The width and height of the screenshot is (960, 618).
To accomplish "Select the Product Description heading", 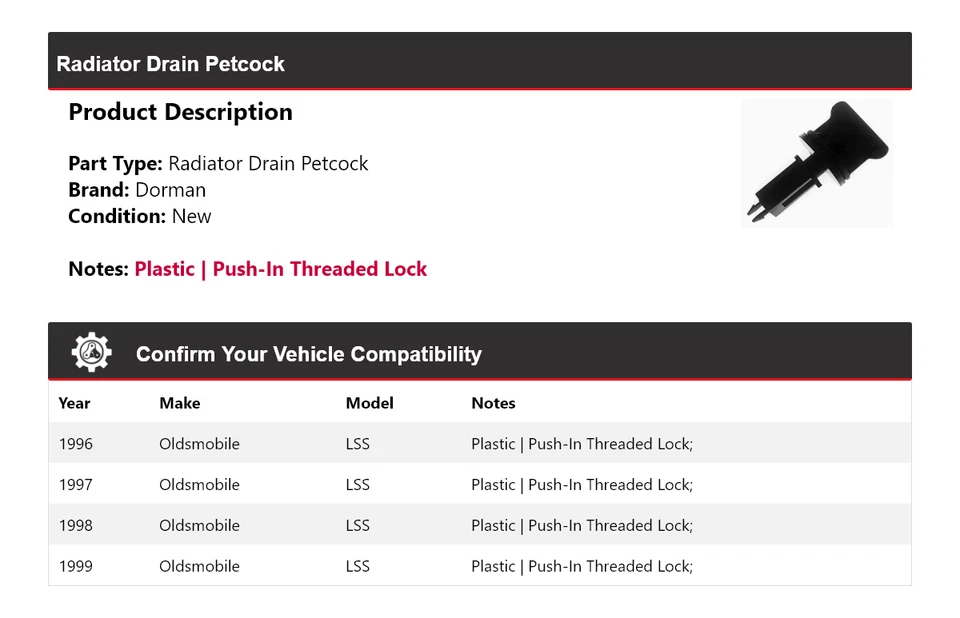I will coord(180,112).
